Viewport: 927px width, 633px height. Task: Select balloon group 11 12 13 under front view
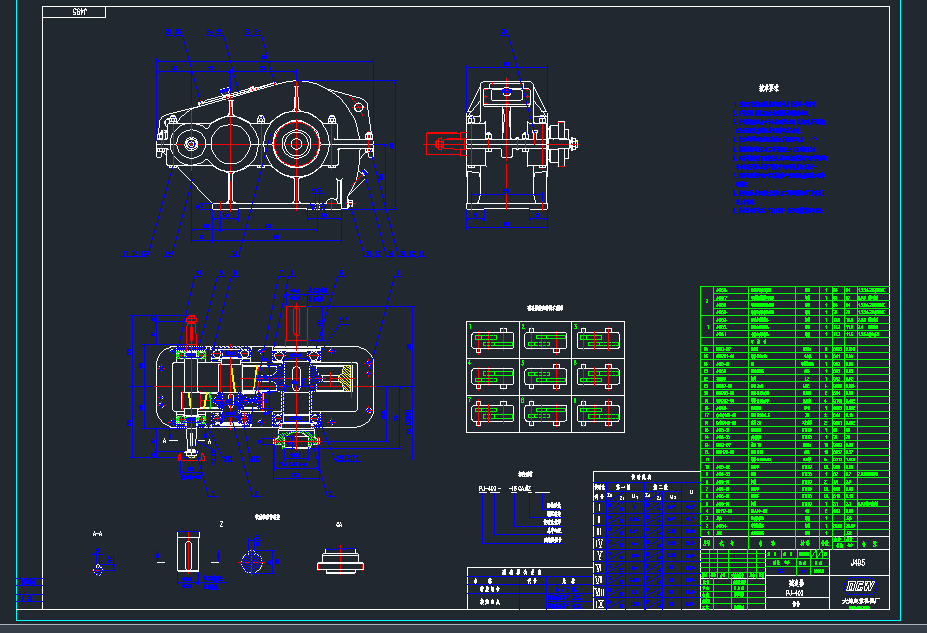coord(135,254)
